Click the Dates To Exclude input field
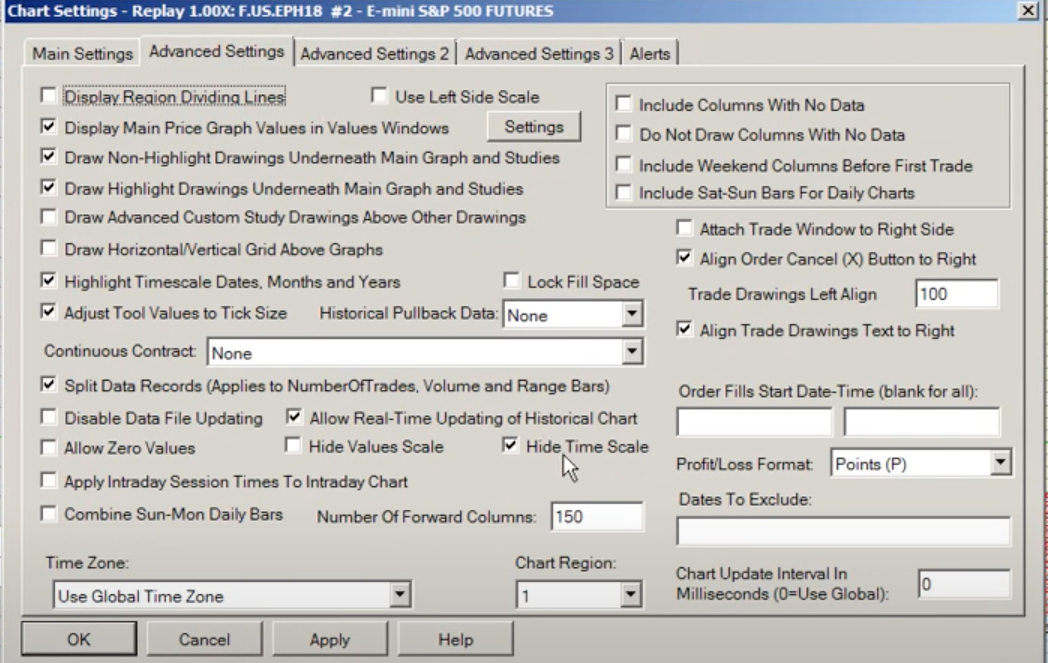 (x=843, y=531)
